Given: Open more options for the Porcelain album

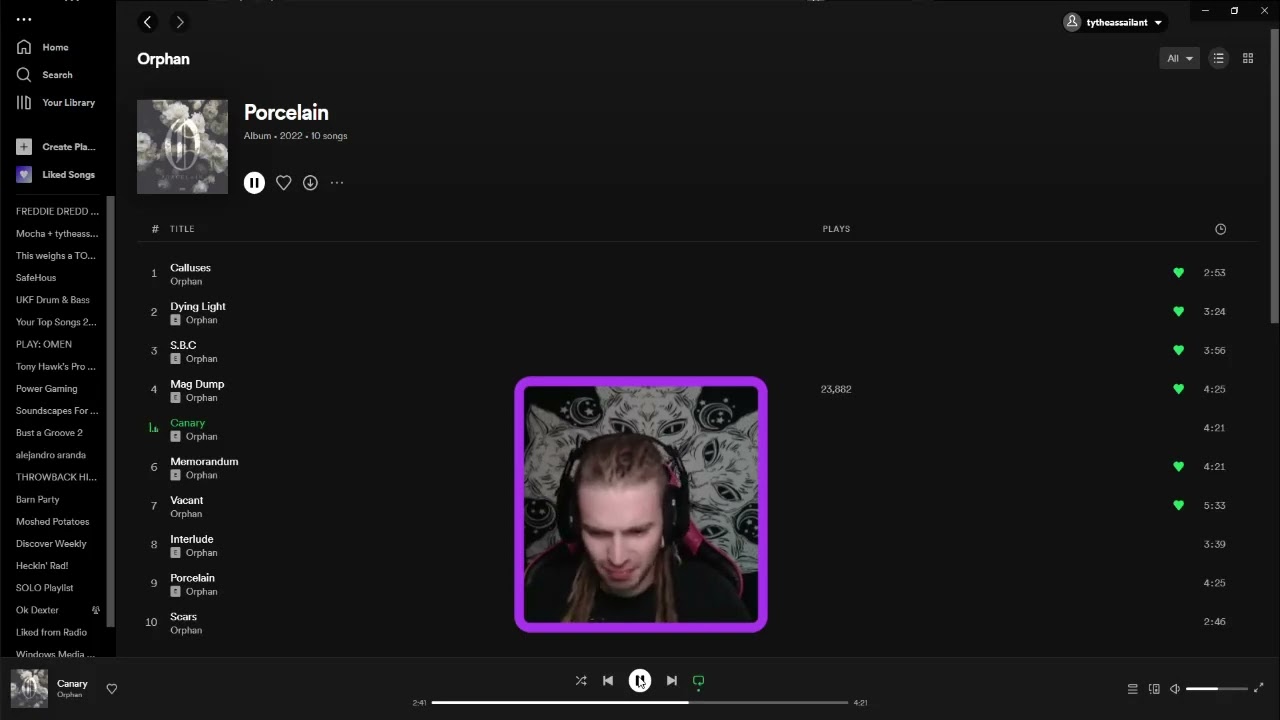Looking at the screenshot, I should pos(337,182).
